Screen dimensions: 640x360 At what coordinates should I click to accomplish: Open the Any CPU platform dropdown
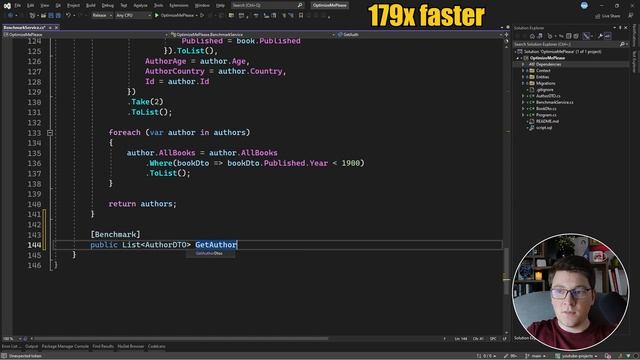133,16
